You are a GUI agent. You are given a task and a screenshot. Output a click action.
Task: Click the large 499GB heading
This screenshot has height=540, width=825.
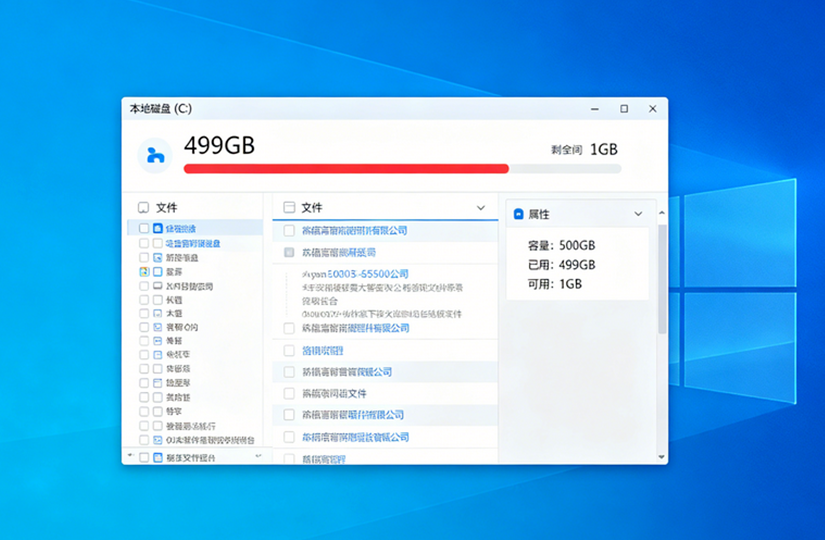click(x=219, y=146)
